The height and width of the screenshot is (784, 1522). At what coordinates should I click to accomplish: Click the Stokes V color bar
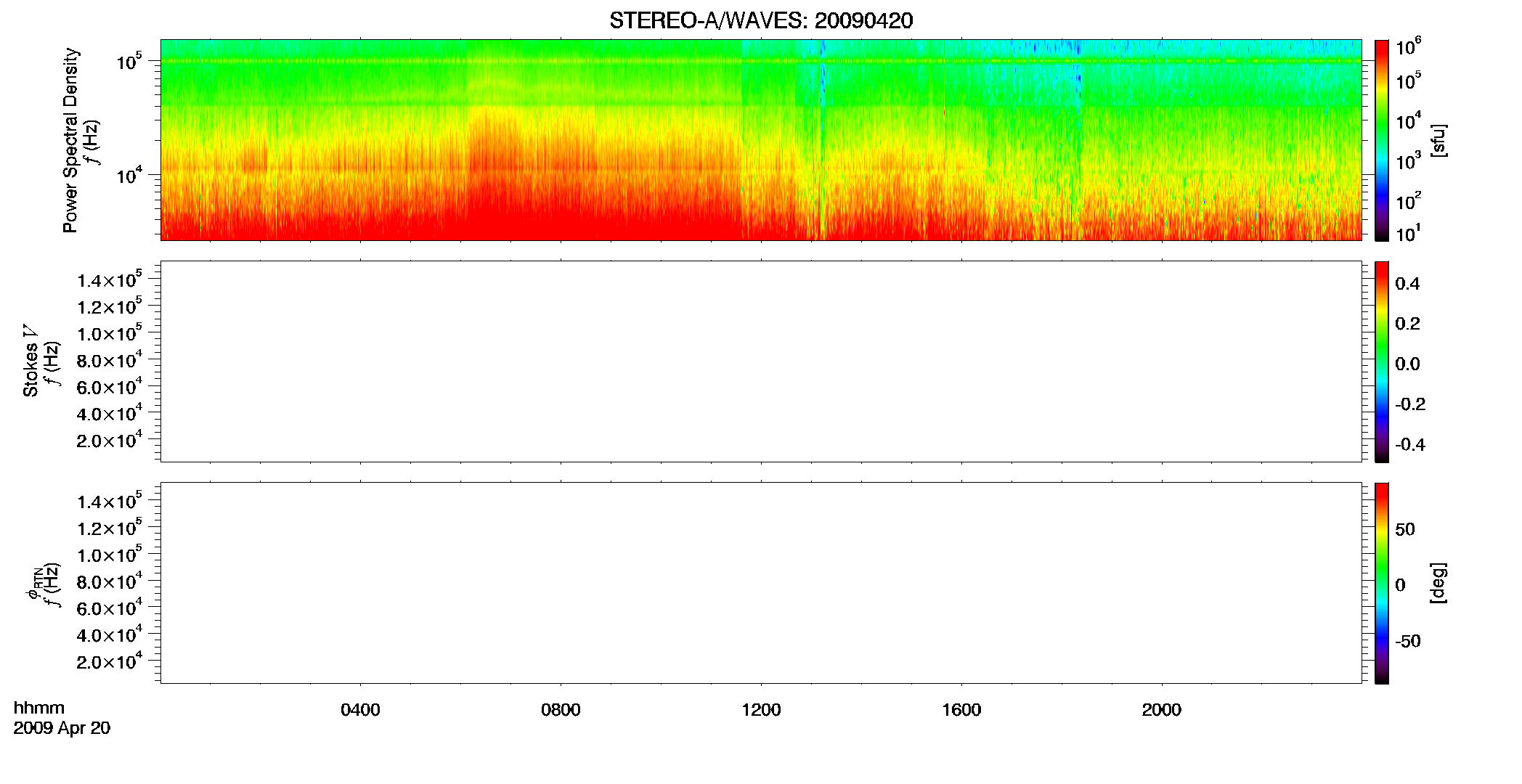pos(1382,362)
